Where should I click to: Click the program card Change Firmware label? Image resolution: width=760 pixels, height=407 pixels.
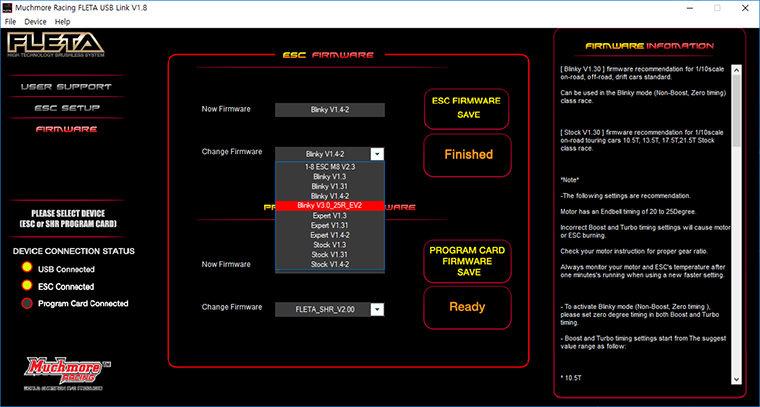(x=232, y=307)
